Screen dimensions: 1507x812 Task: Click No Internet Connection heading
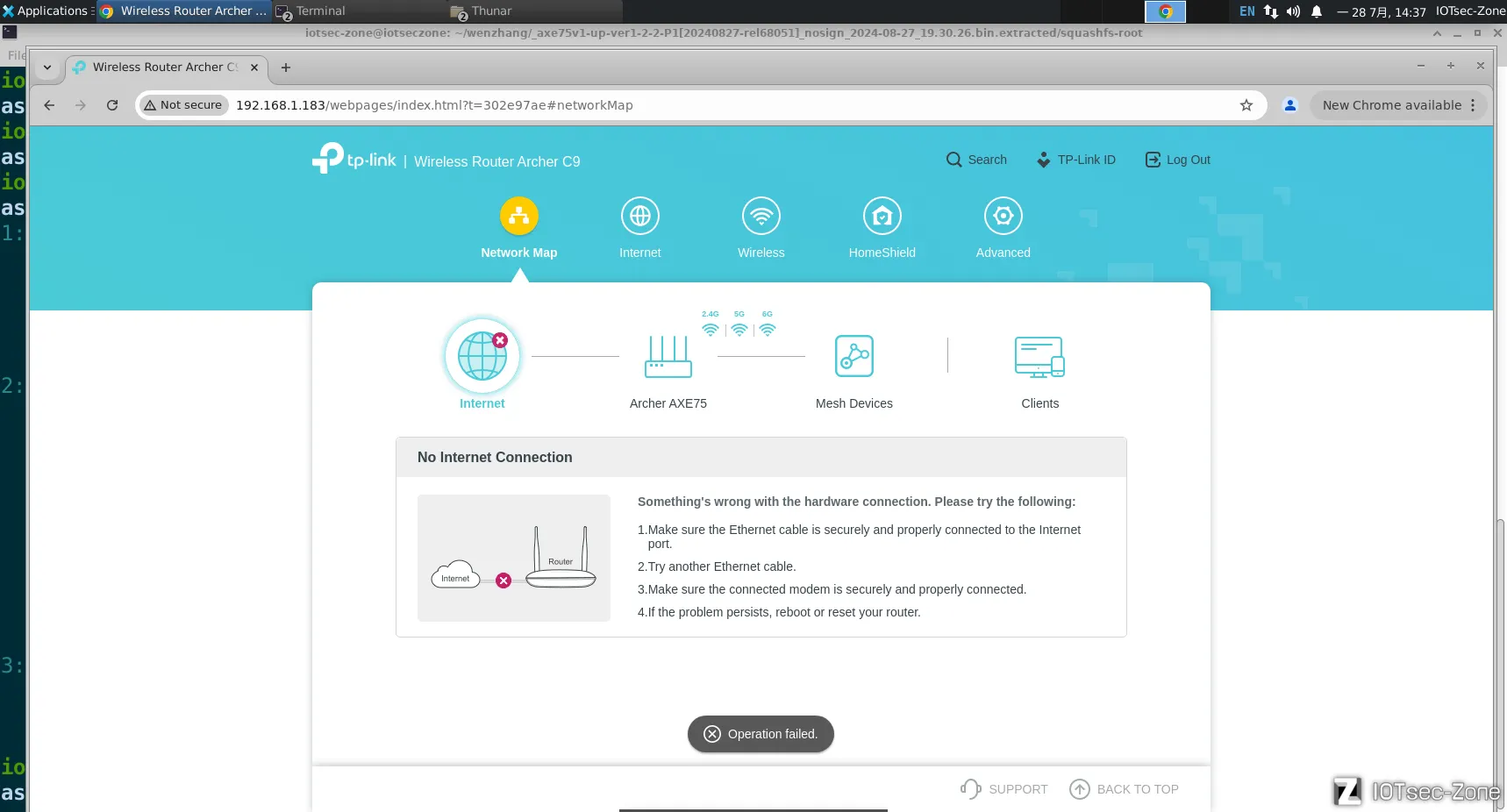pos(495,457)
